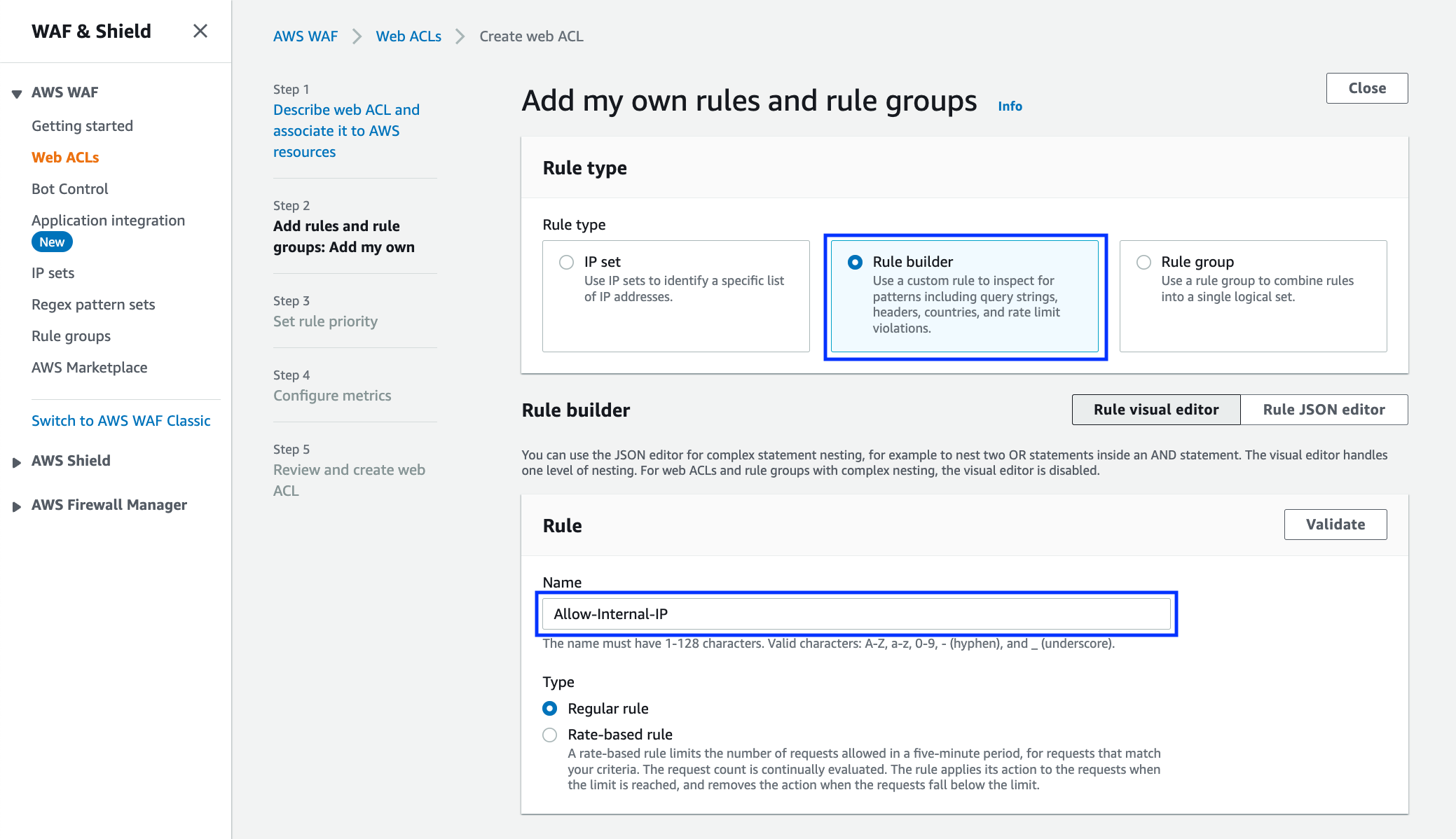Image resolution: width=1456 pixels, height=839 pixels.
Task: Click the Allow-Internal-IP name input field
Action: [857, 614]
